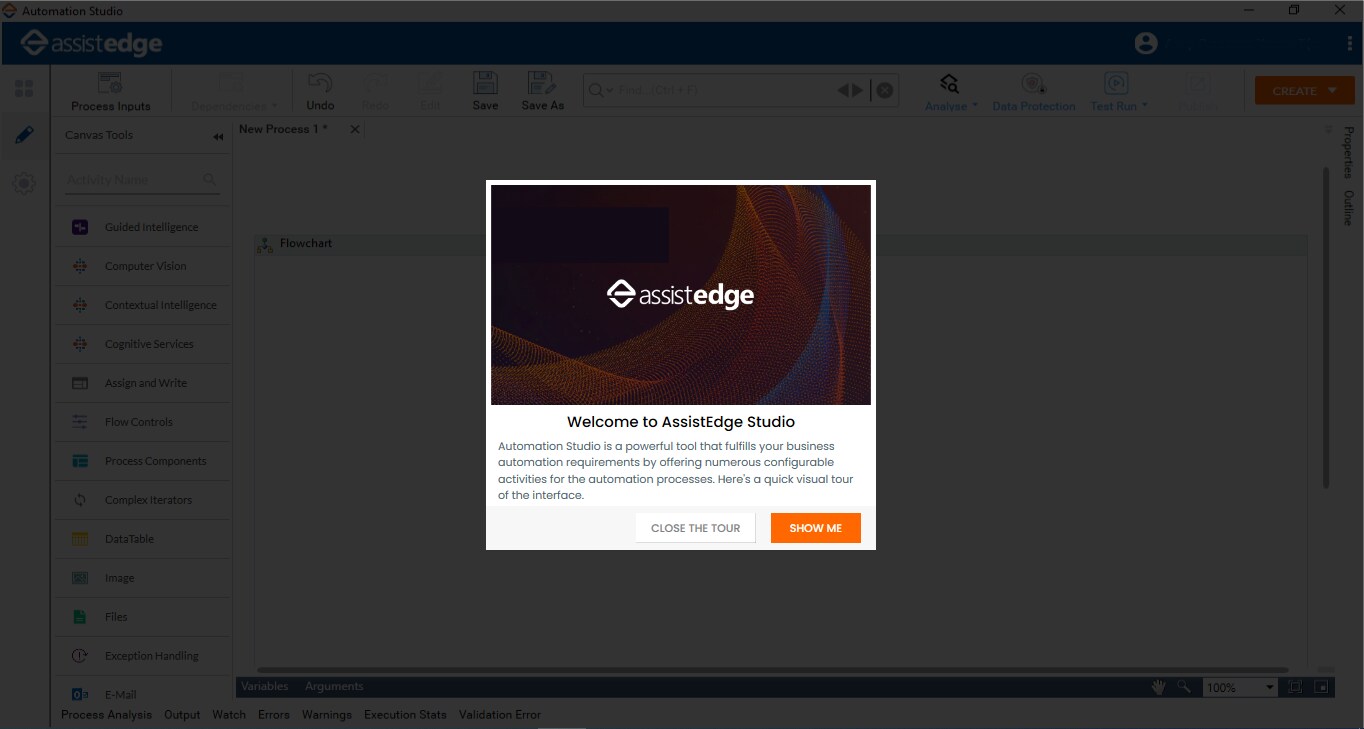Open the Execution Stats tab
The width and height of the screenshot is (1364, 729).
[405, 715]
